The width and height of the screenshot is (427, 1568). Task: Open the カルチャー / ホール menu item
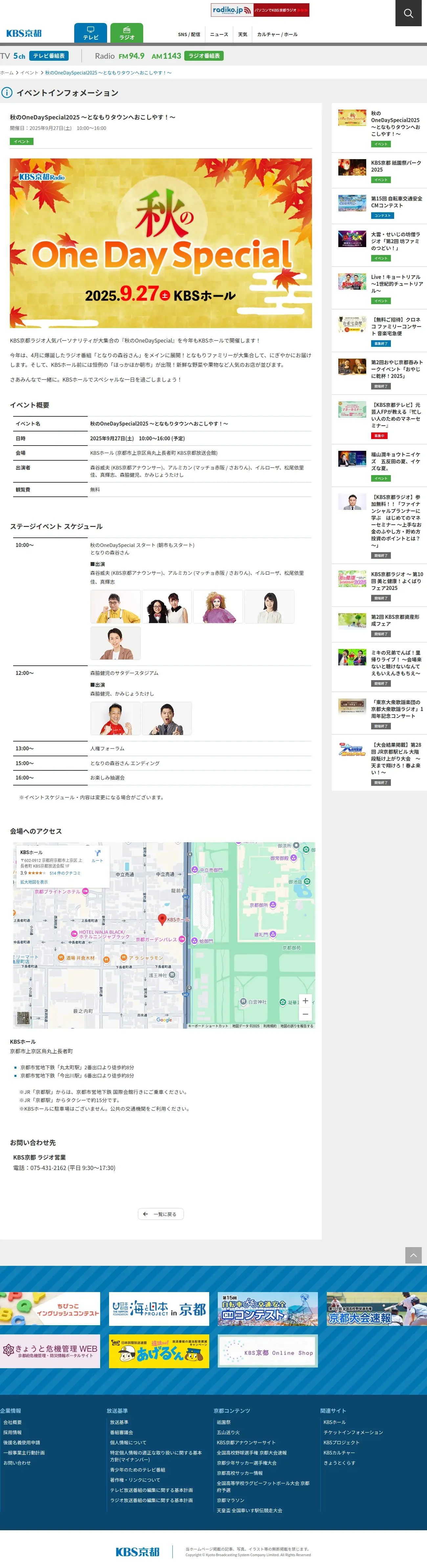coord(277,35)
